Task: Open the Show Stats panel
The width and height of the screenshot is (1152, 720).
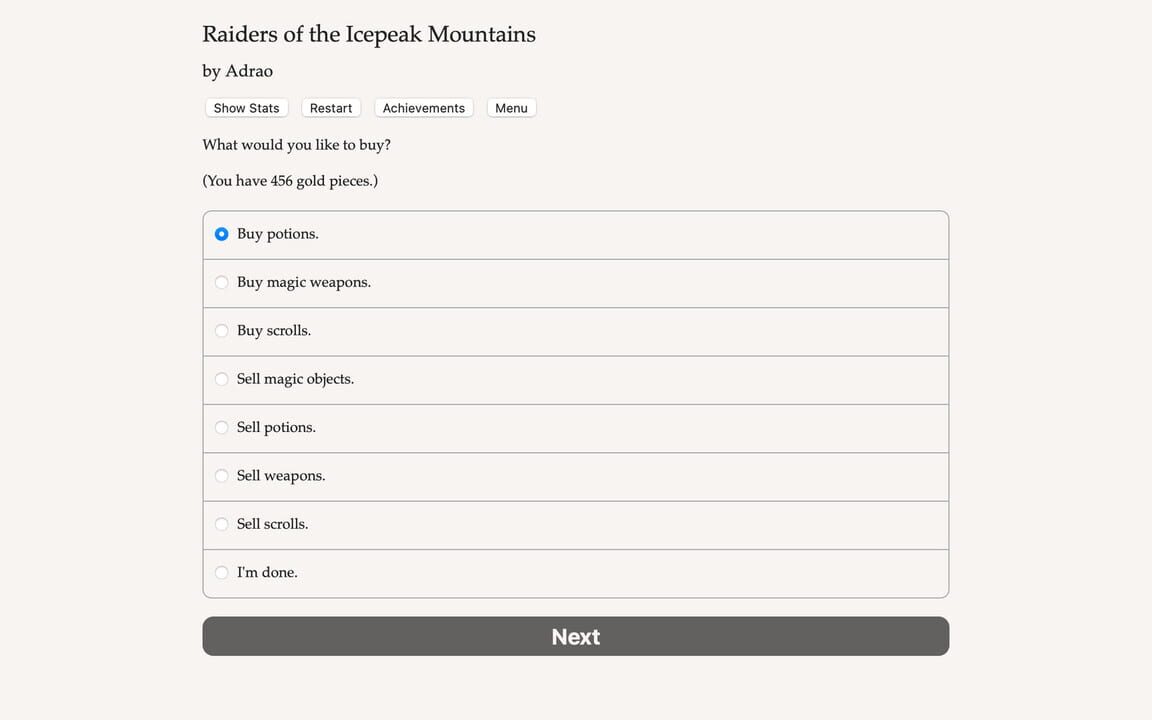Action: pyautogui.click(x=246, y=107)
